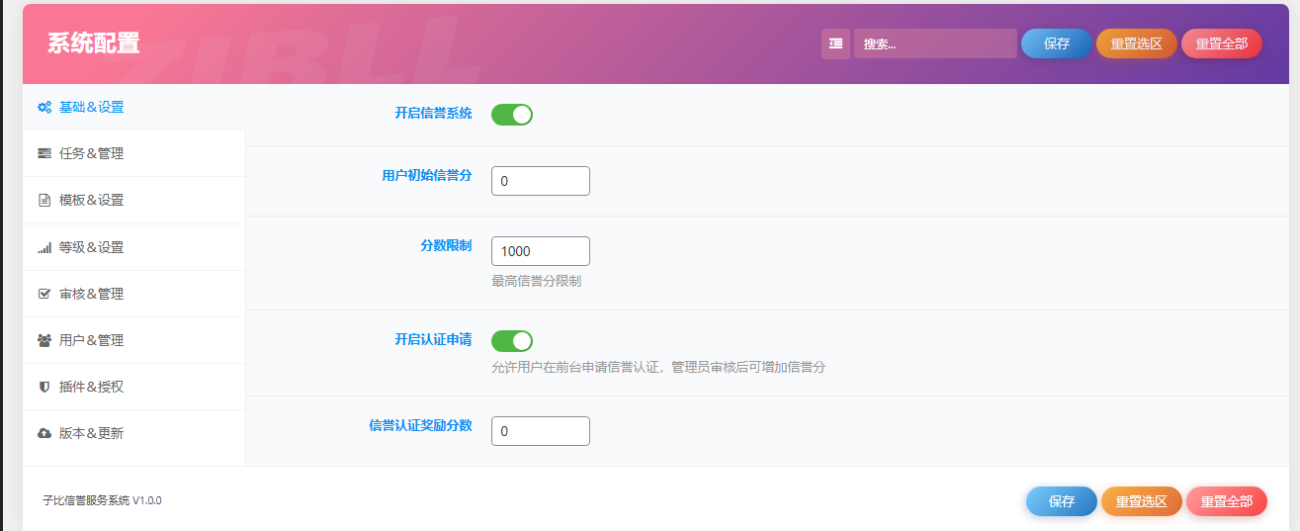The image size is (1300, 531).
Task: Click the checkbox icon beside 审核&管理
Action: coord(44,294)
